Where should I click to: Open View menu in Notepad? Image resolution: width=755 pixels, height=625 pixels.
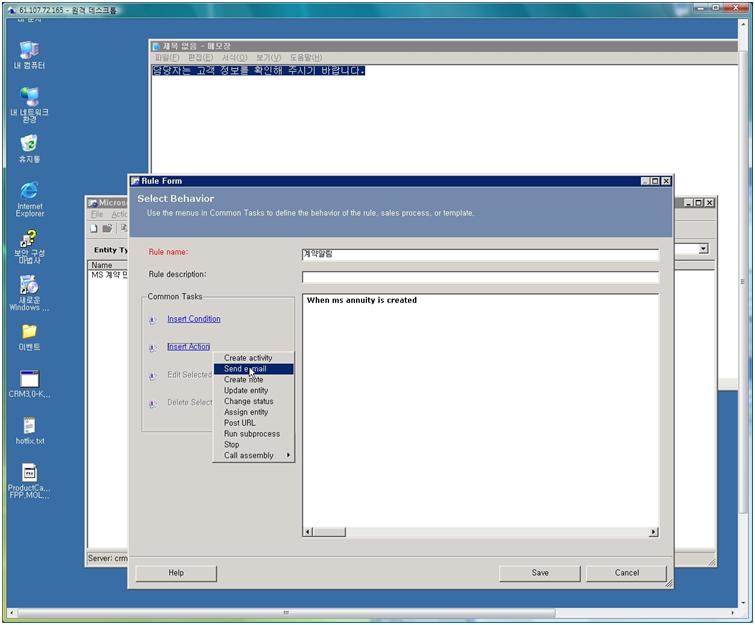[268, 58]
